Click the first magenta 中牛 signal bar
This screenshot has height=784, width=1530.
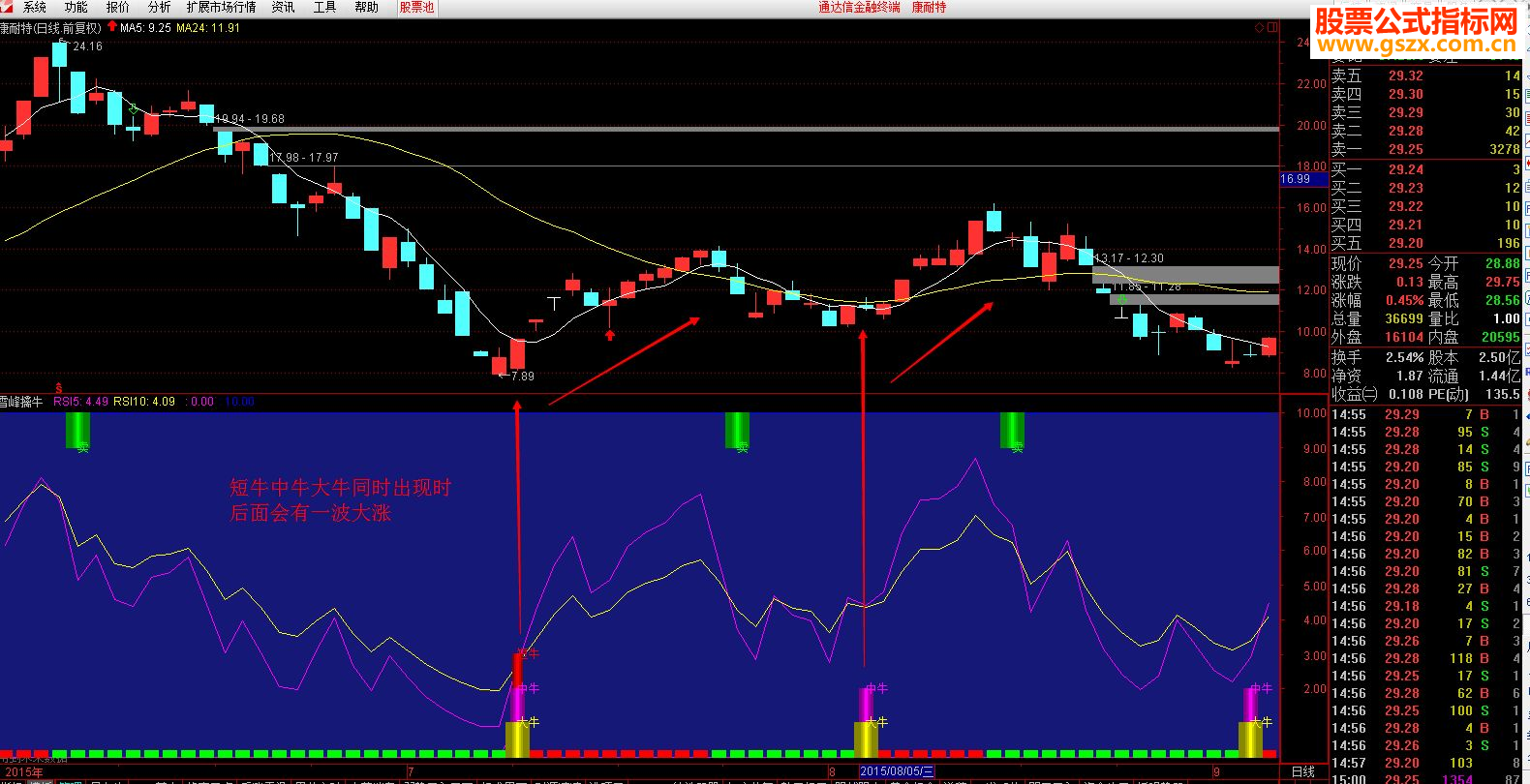click(517, 704)
